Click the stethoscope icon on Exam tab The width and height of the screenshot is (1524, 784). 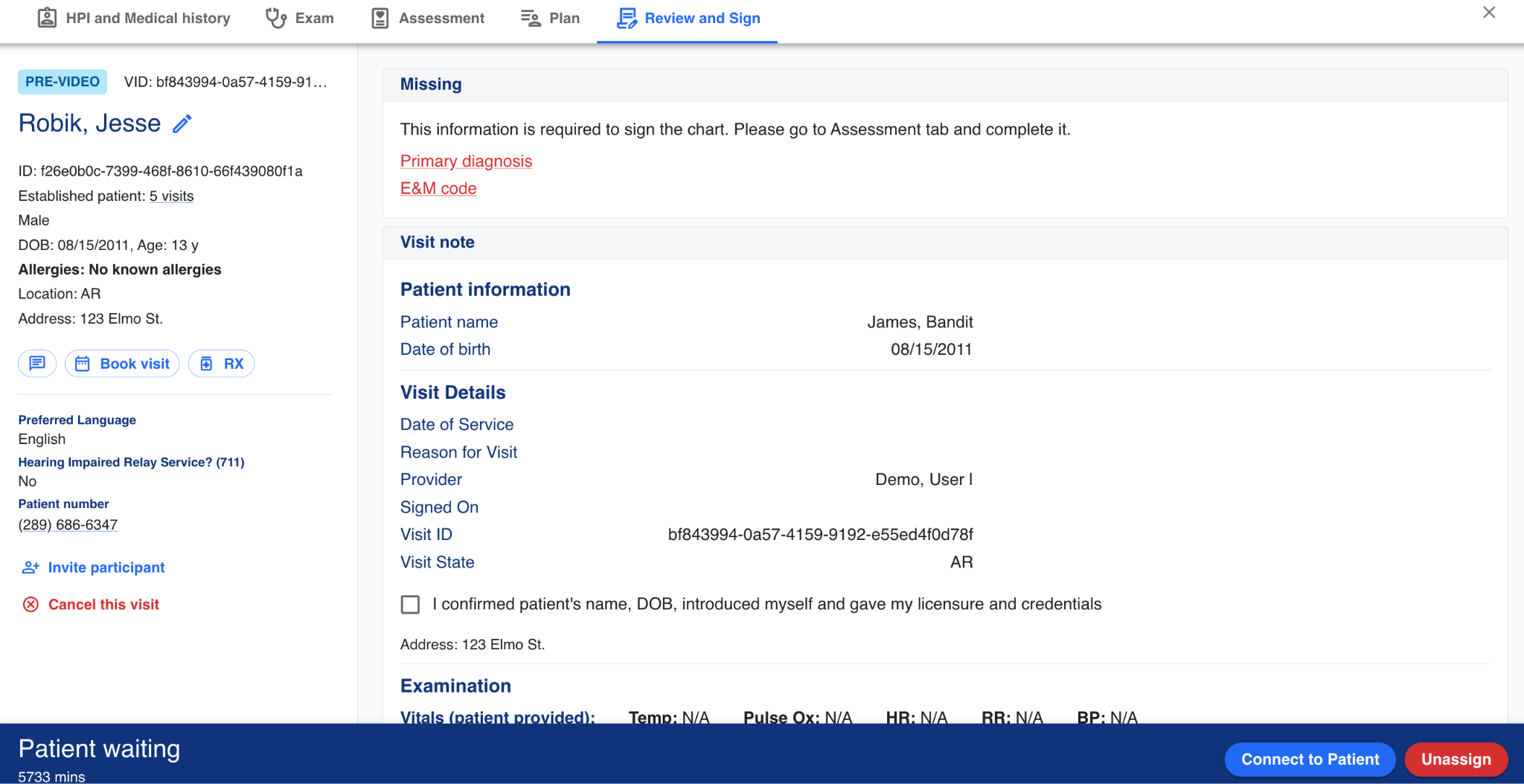coord(276,18)
